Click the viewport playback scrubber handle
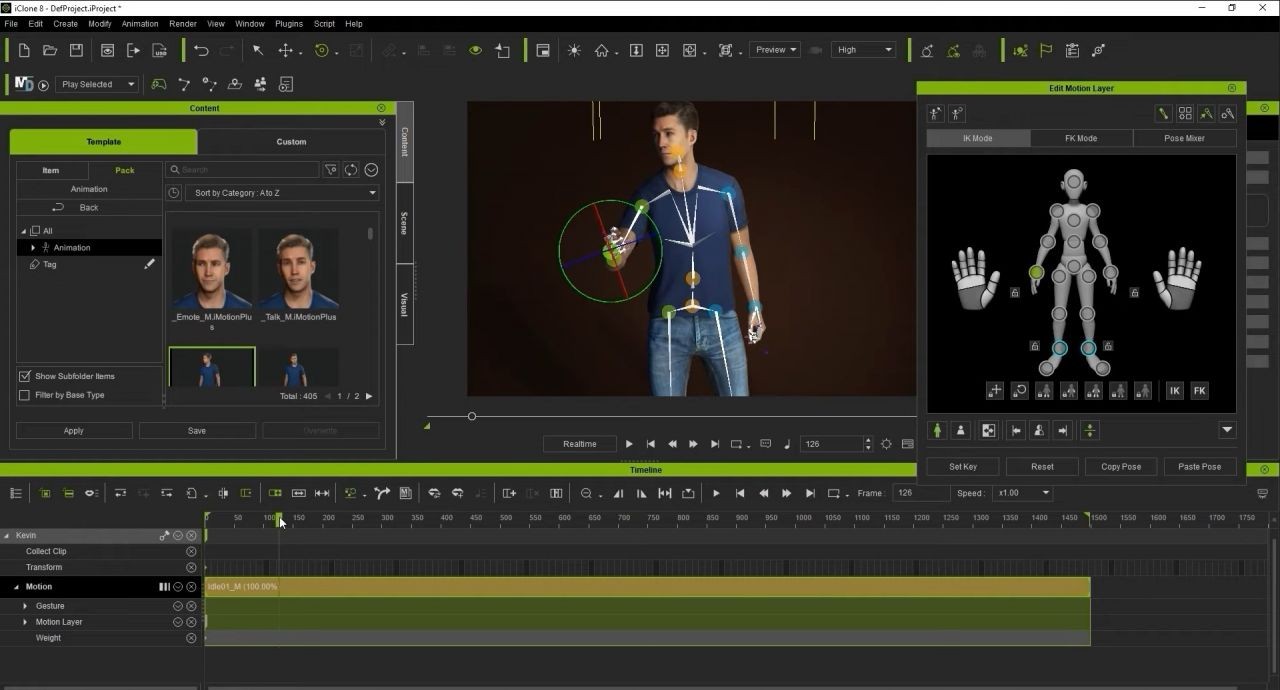The width and height of the screenshot is (1280, 690). [x=472, y=416]
